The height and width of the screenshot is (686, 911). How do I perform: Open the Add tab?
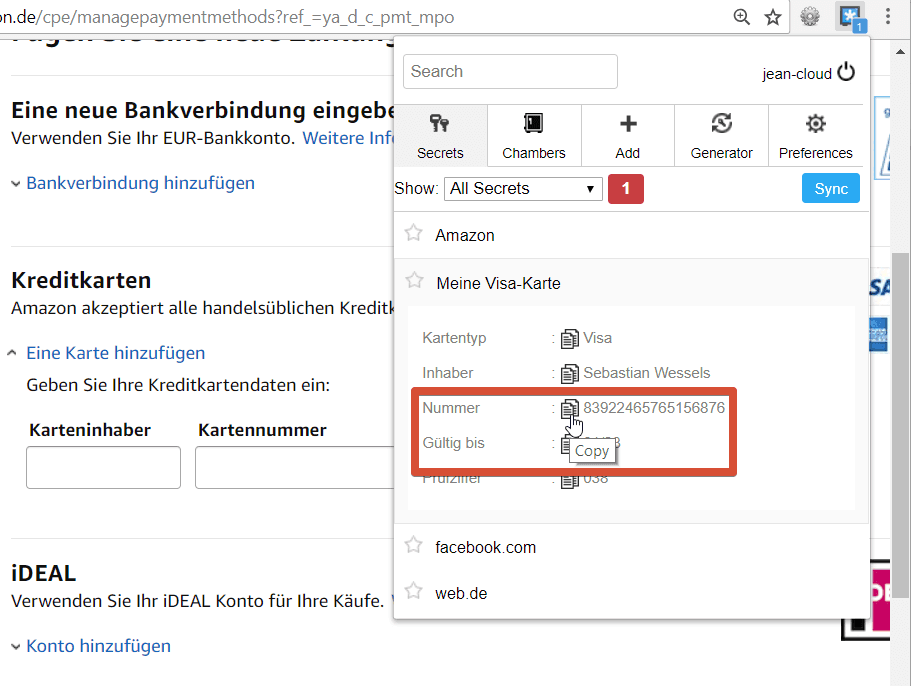[x=628, y=136]
